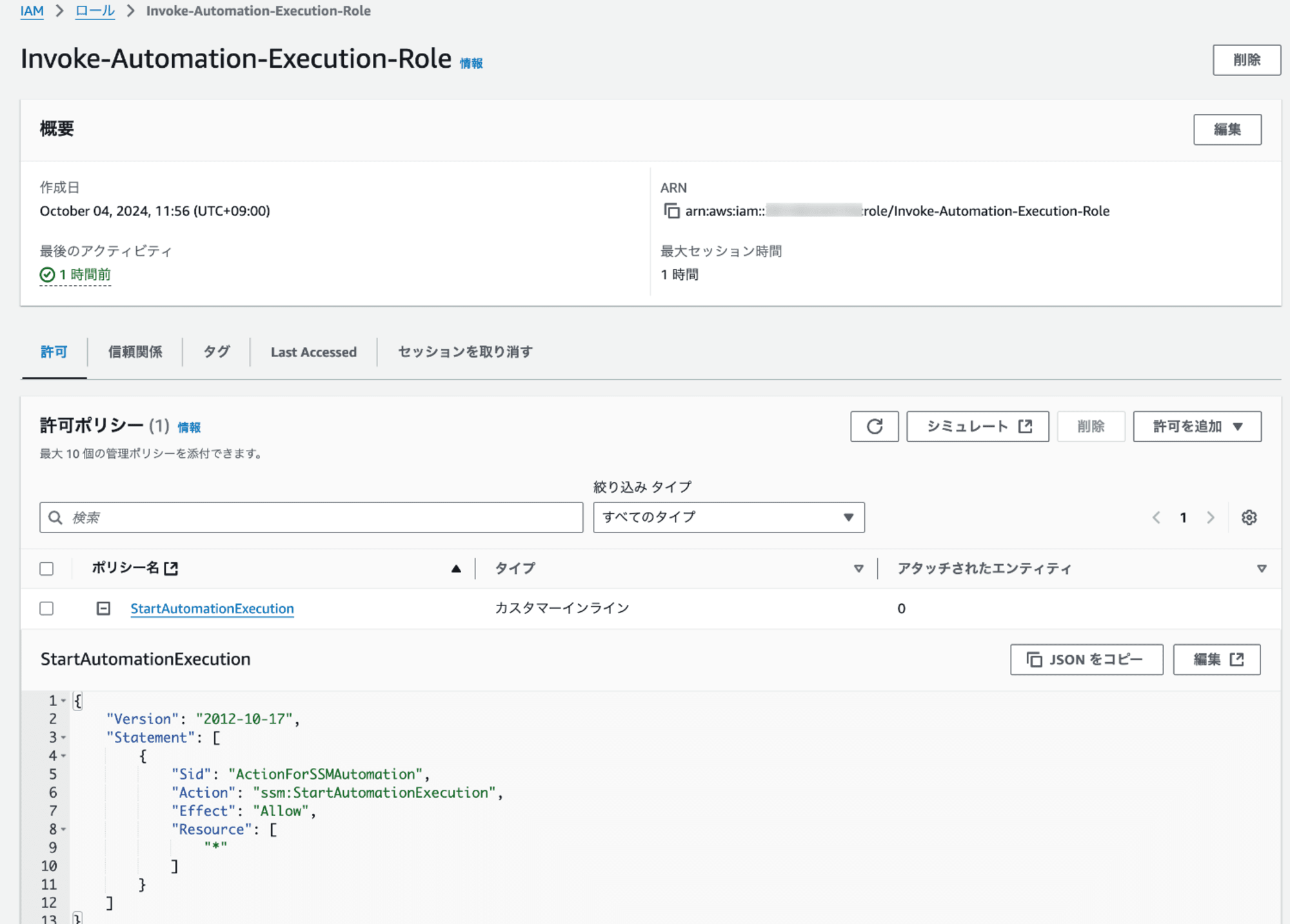This screenshot has height=924, width=1290.
Task: Click the "ActionForSSMAutomation" Sid value
Action: [x=325, y=774]
